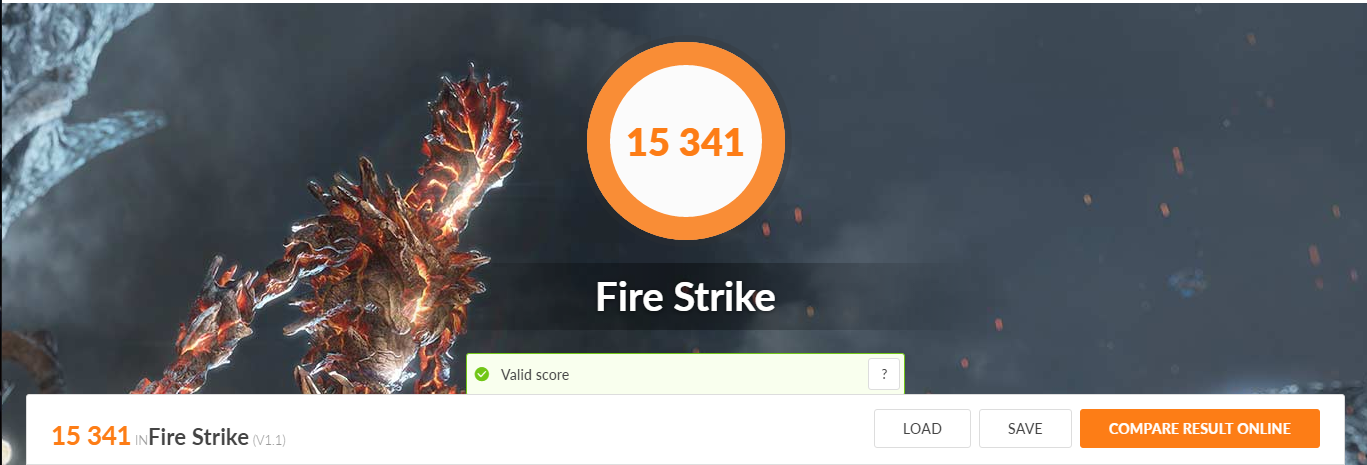Viewport: 1367px width, 465px height.
Task: Click the light green Valid score banner
Action: coord(685,374)
